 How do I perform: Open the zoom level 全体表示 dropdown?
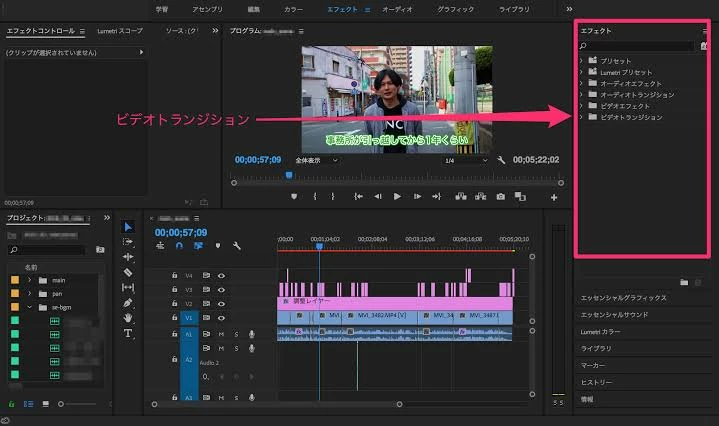point(316,160)
